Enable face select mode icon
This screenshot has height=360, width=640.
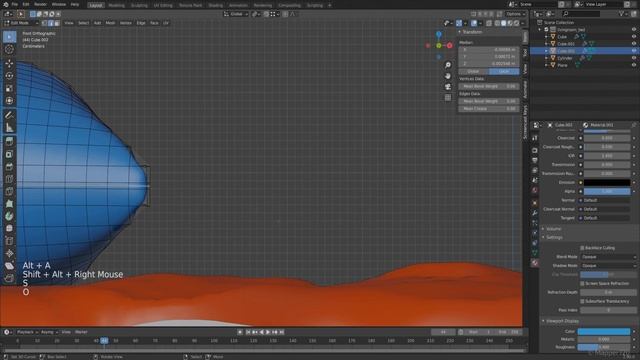point(57,23)
